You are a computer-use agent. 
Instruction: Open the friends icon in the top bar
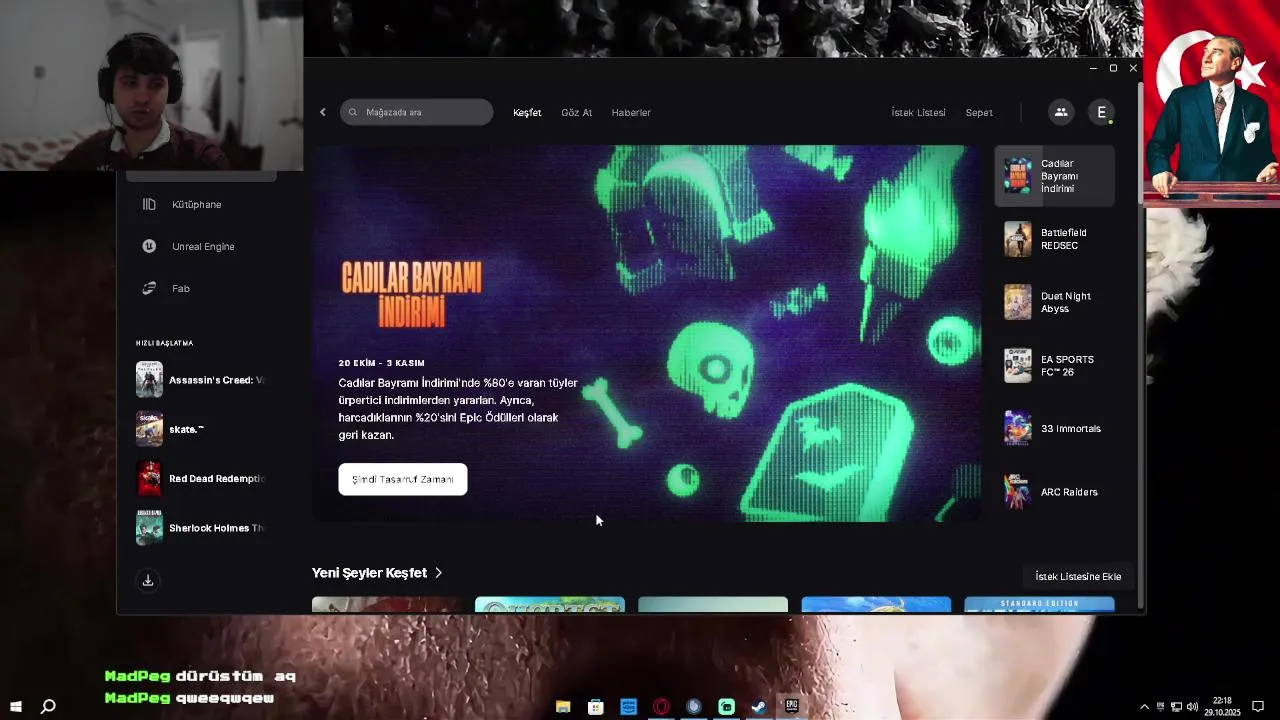[x=1060, y=112]
